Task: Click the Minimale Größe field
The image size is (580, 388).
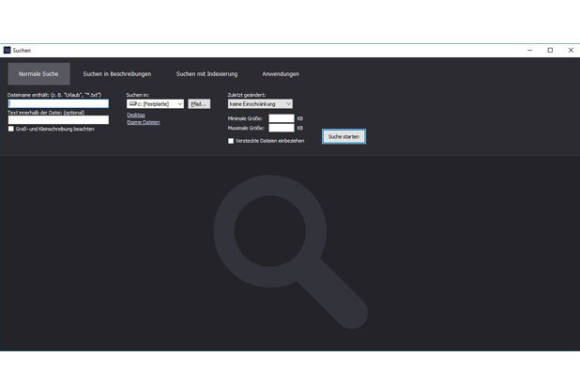Action: [x=281, y=118]
